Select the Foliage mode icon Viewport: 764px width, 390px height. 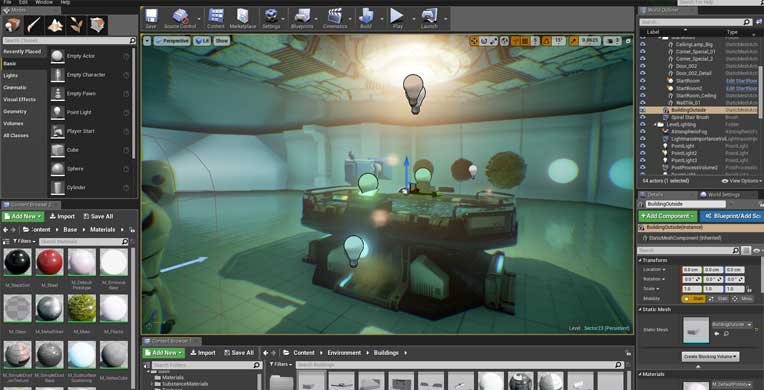[x=76, y=24]
